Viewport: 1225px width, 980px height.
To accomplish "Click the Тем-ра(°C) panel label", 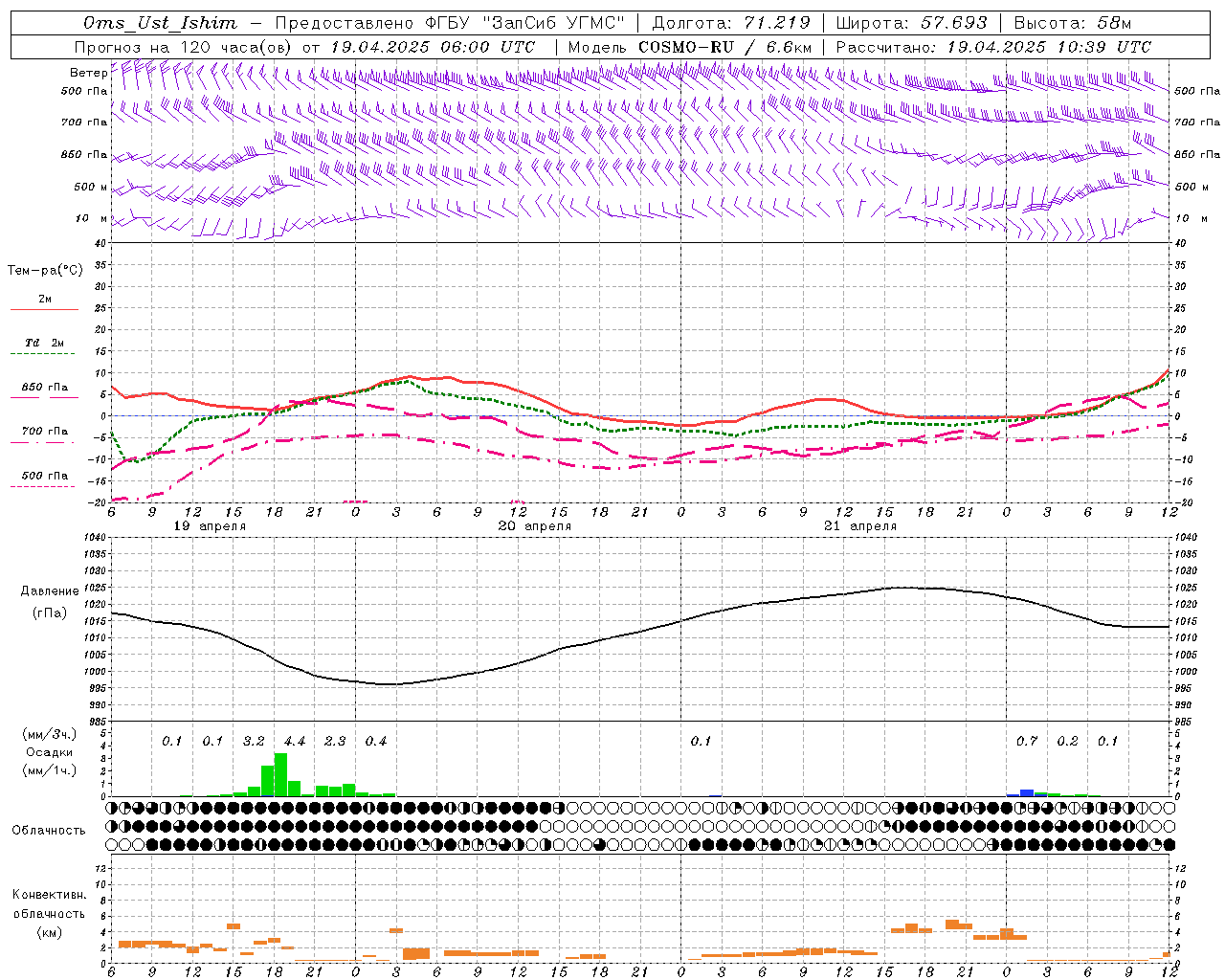I will point(45,271).
